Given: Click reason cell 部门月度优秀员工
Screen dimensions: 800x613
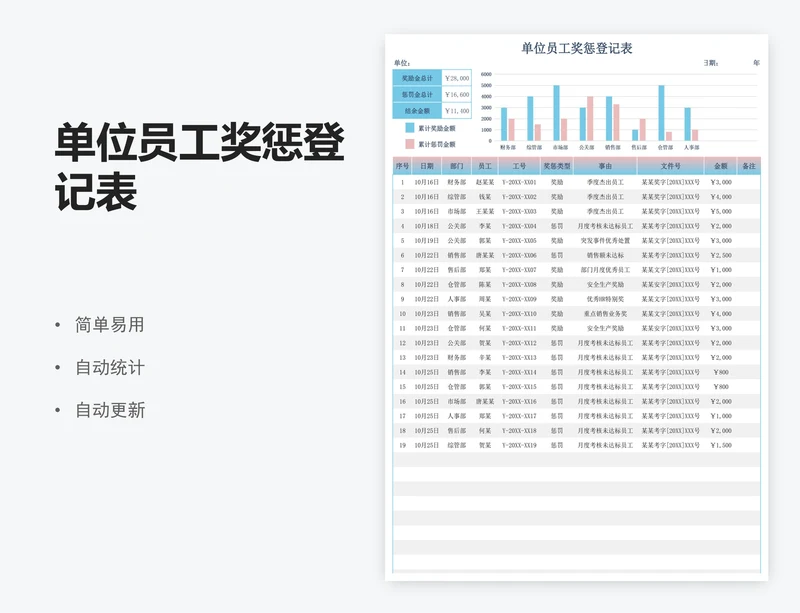Looking at the screenshot, I should (606, 270).
